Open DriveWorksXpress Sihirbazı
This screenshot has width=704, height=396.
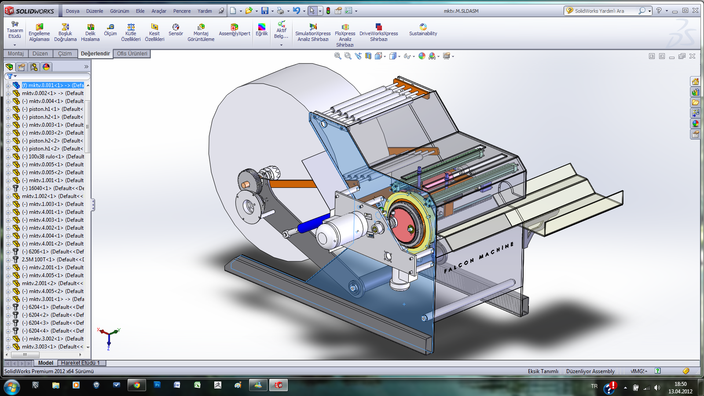(378, 33)
